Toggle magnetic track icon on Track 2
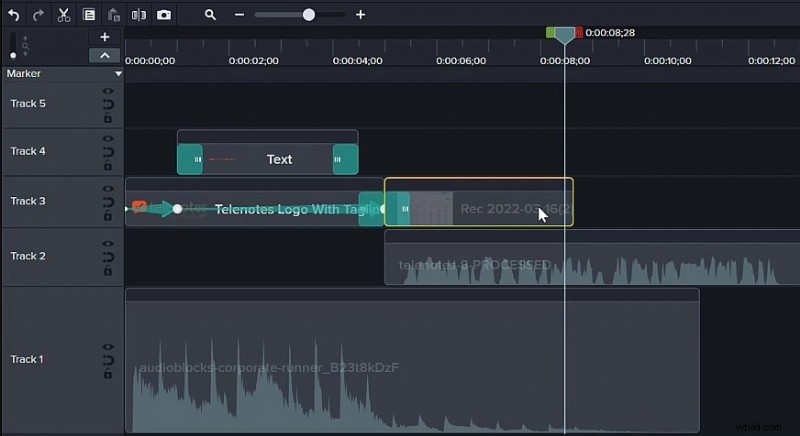800x436 pixels. click(108, 257)
